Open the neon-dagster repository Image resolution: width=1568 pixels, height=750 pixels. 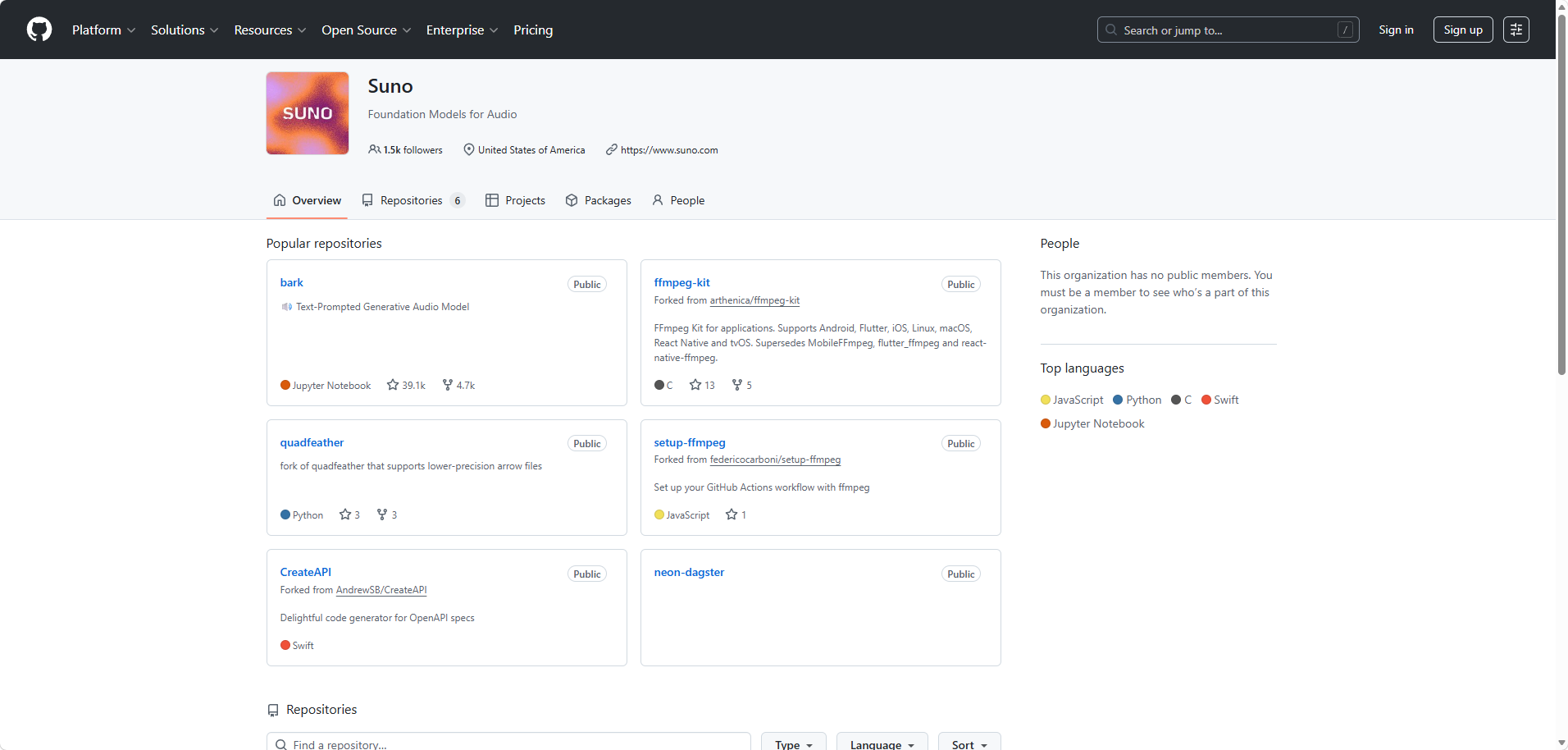point(689,572)
